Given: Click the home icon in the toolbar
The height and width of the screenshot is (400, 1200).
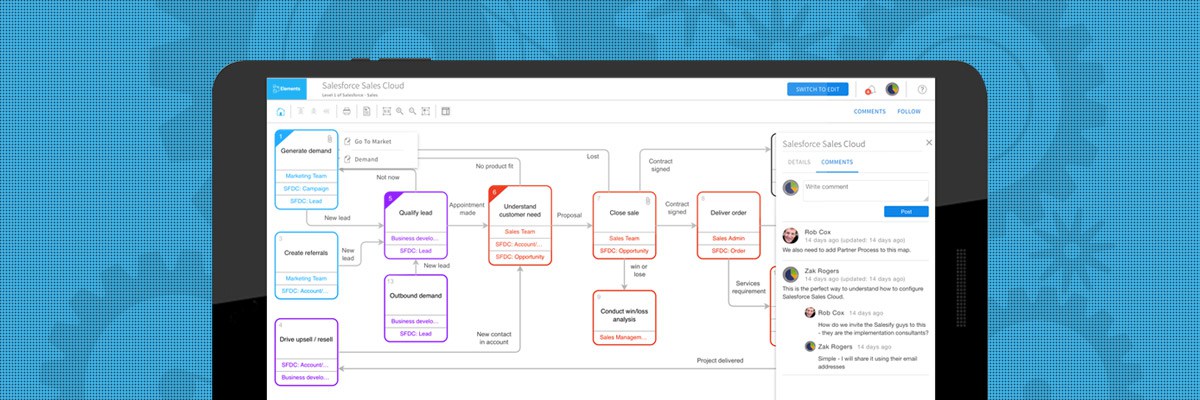Looking at the screenshot, I should coord(281,111).
